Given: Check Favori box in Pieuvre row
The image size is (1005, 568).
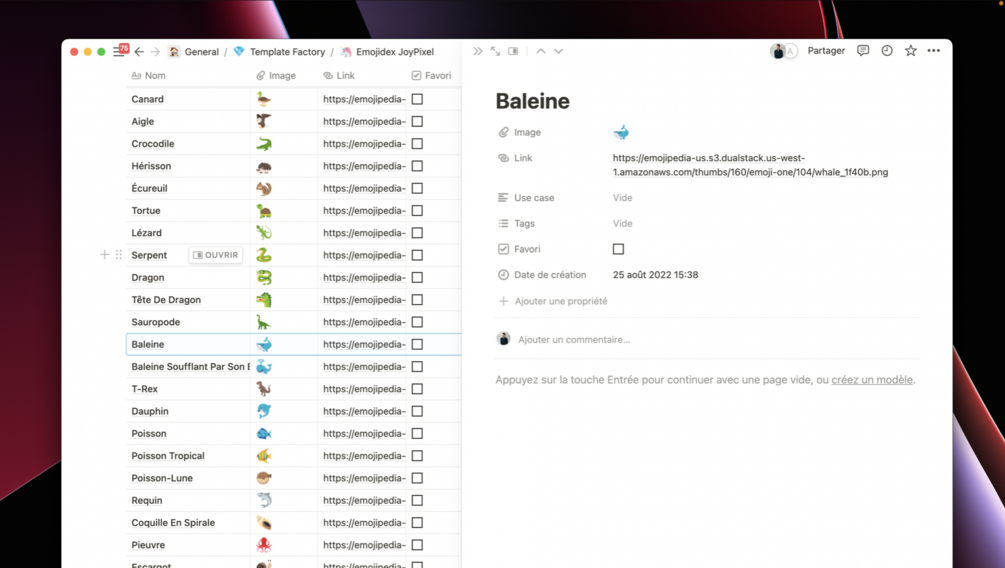Looking at the screenshot, I should click(x=417, y=545).
